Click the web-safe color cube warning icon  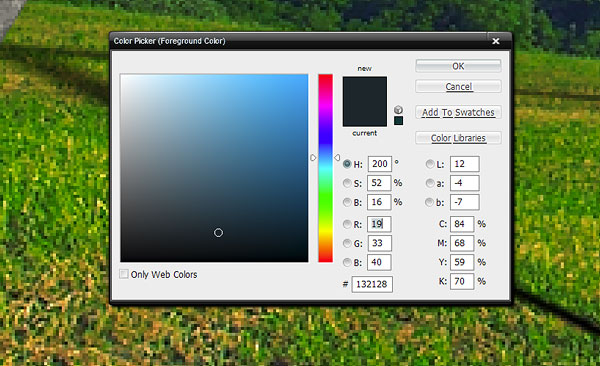[x=398, y=110]
